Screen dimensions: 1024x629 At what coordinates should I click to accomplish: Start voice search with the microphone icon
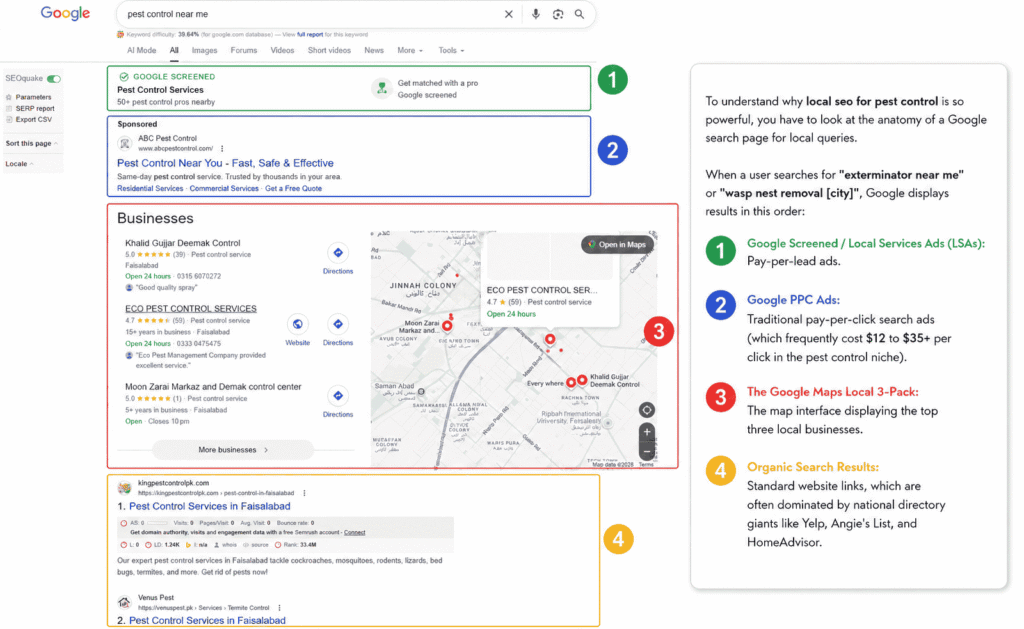click(x=536, y=14)
